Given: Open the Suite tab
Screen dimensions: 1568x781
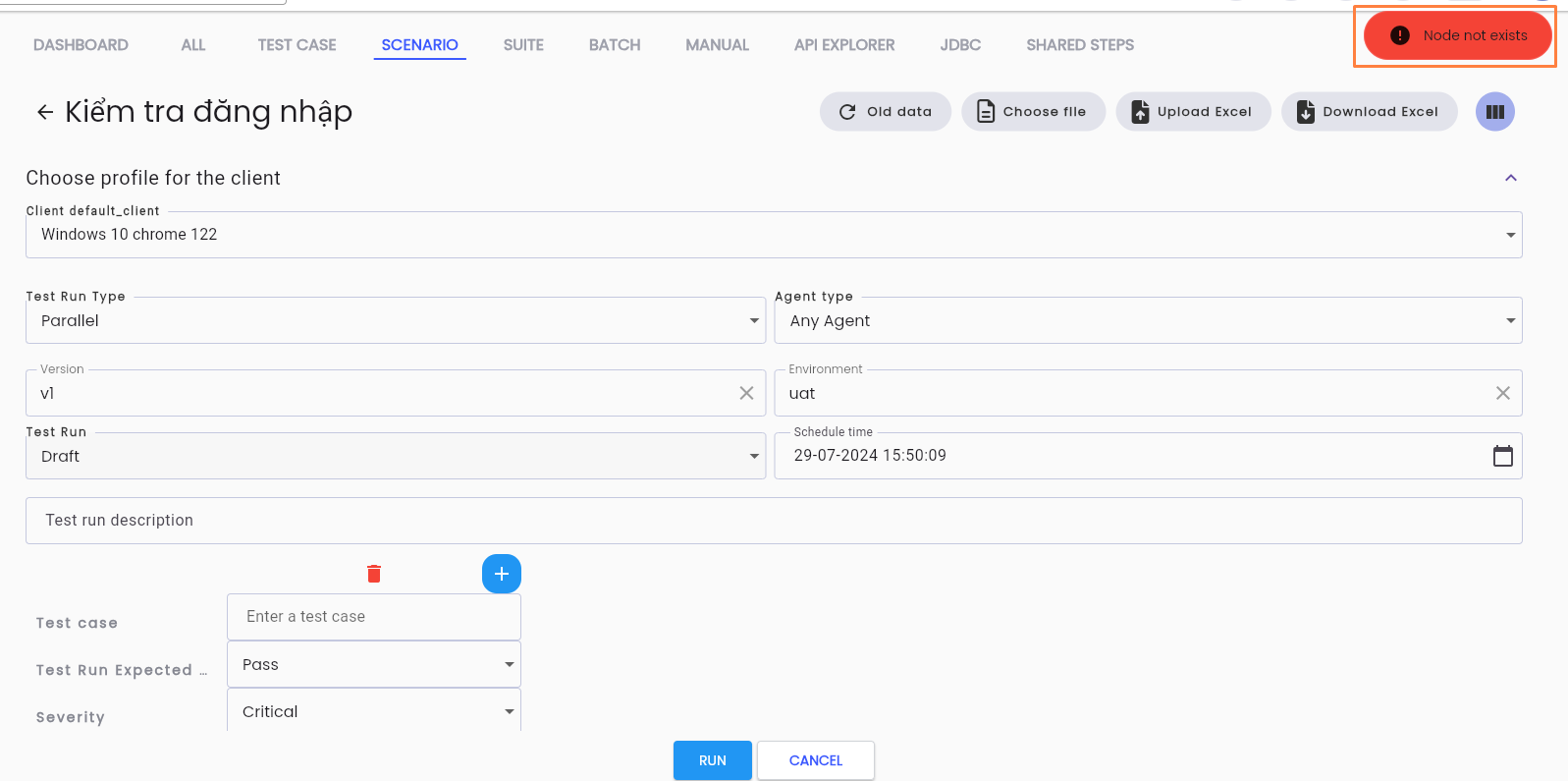Looking at the screenshot, I should click(523, 45).
